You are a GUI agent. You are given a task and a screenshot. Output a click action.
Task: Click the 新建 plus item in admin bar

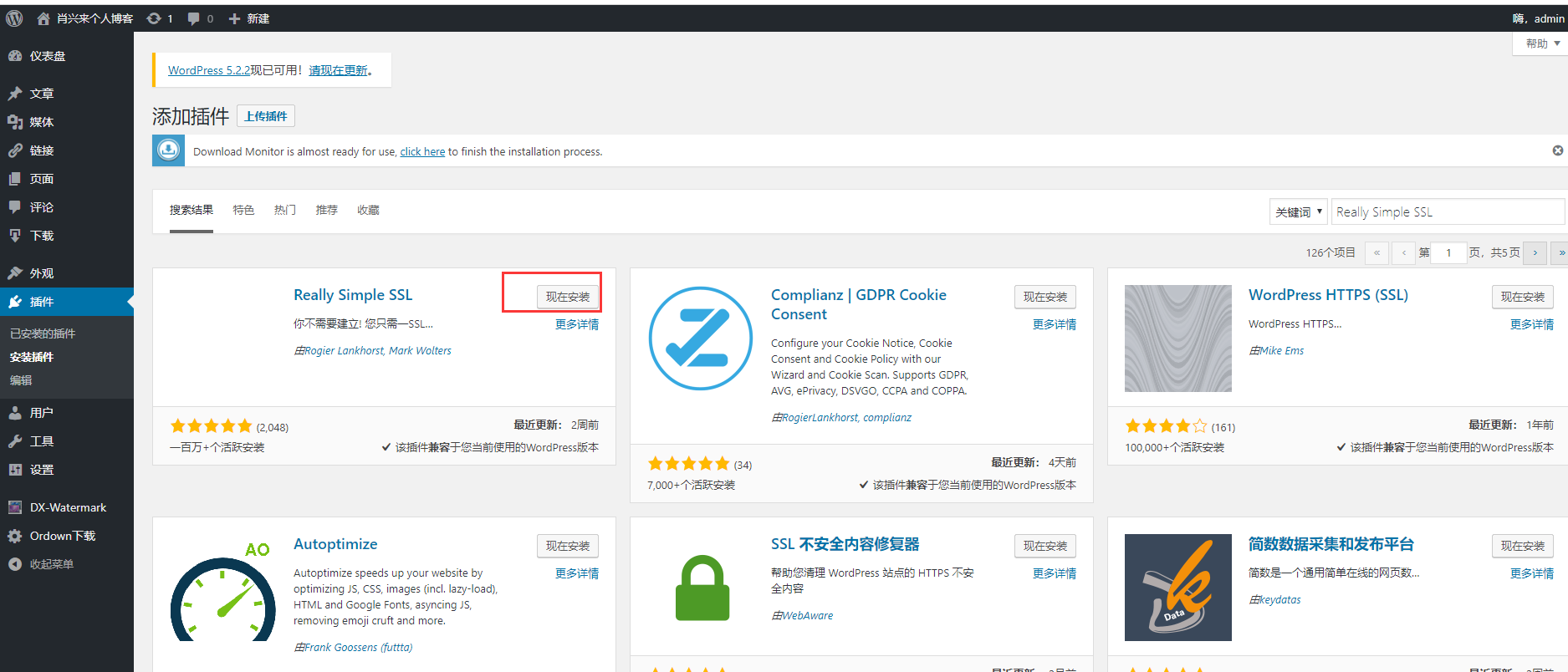249,18
